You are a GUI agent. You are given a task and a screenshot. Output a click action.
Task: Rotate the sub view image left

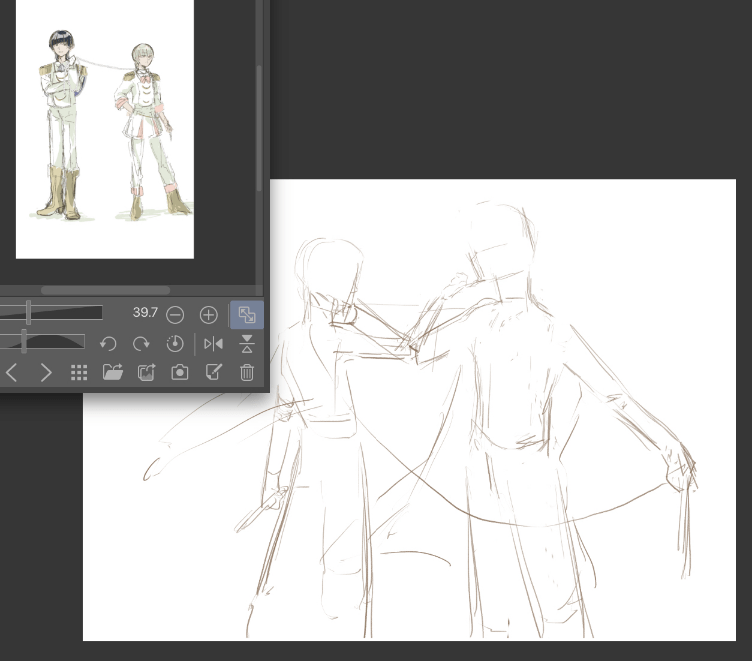[x=108, y=344]
